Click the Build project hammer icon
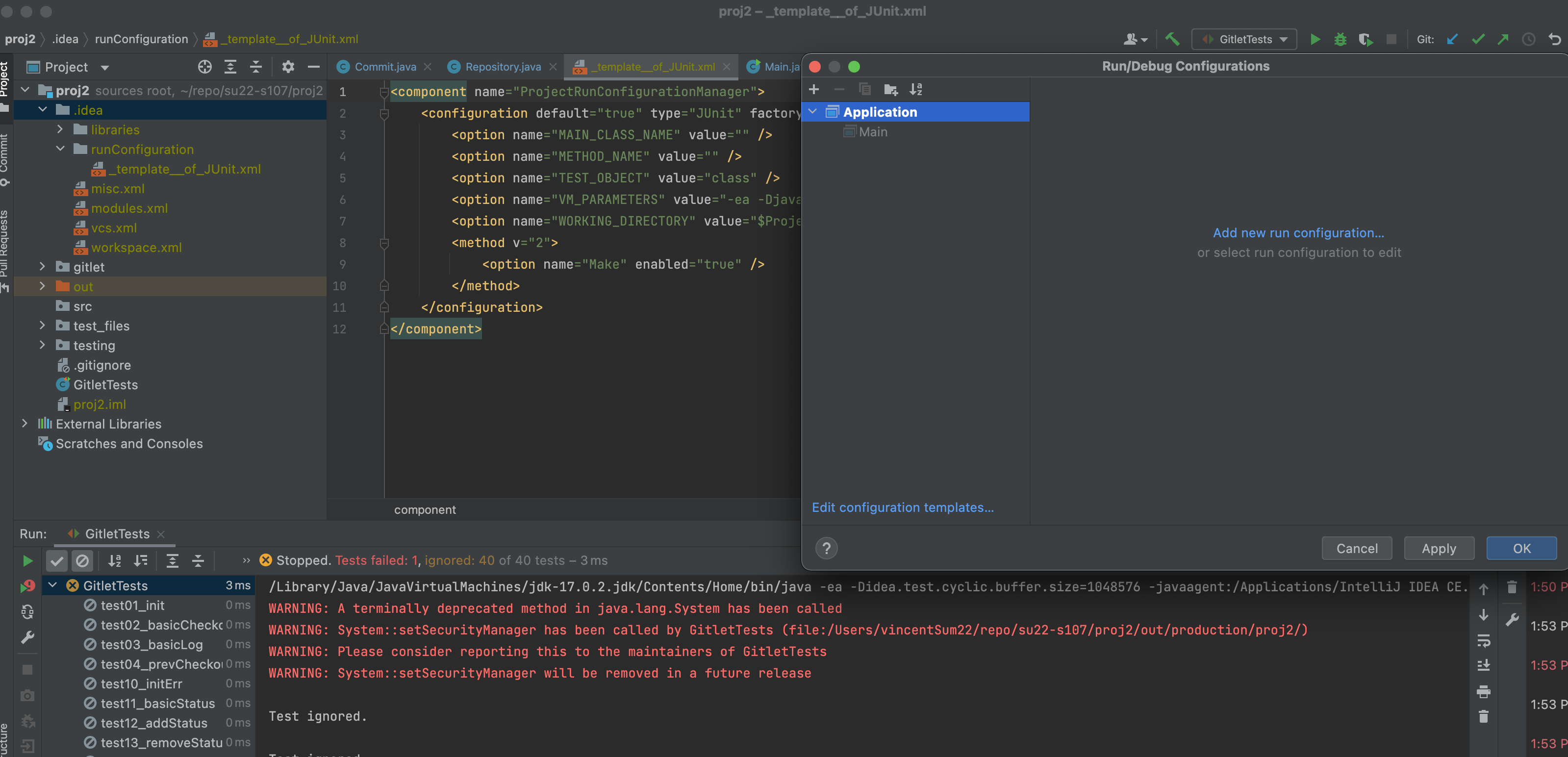 [1172, 40]
